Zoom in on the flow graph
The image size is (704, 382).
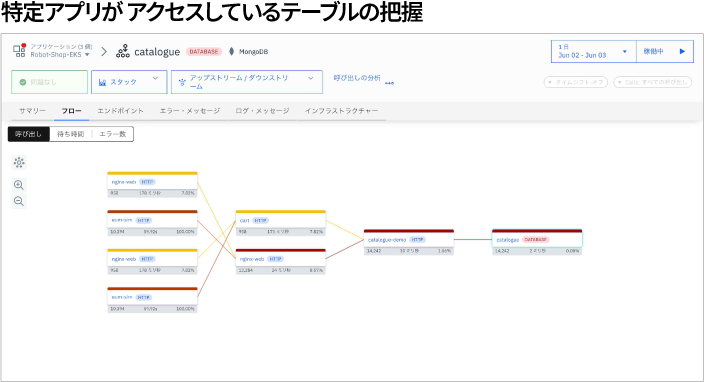pyautogui.click(x=19, y=185)
